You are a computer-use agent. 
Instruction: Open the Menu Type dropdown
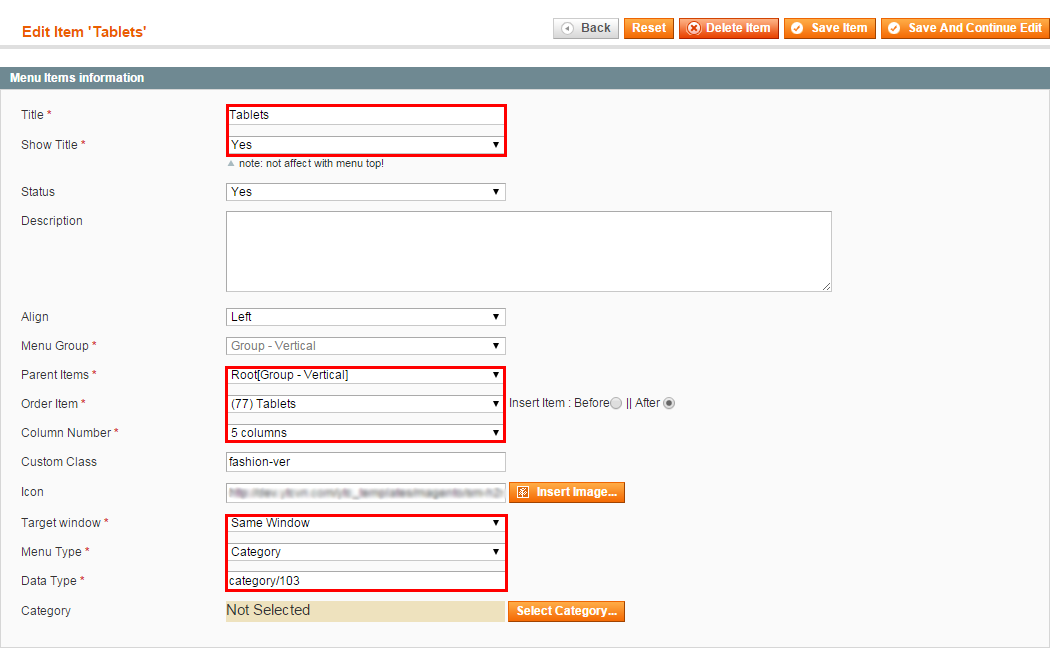point(366,552)
